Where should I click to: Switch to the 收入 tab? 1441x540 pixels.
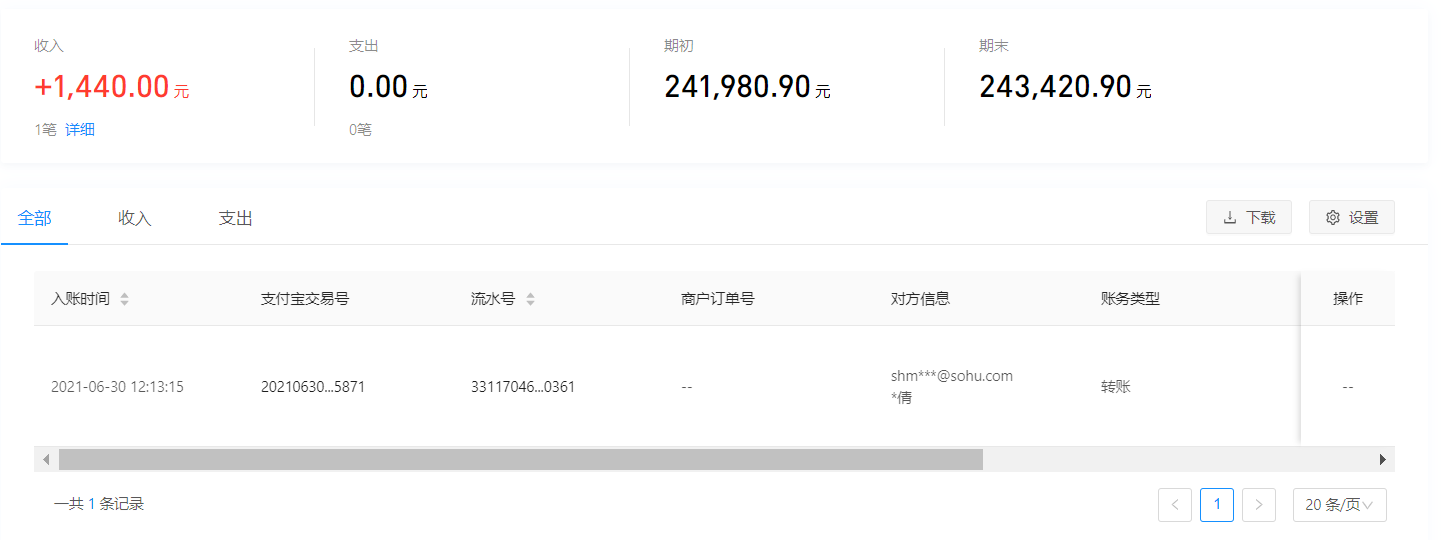[x=135, y=218]
